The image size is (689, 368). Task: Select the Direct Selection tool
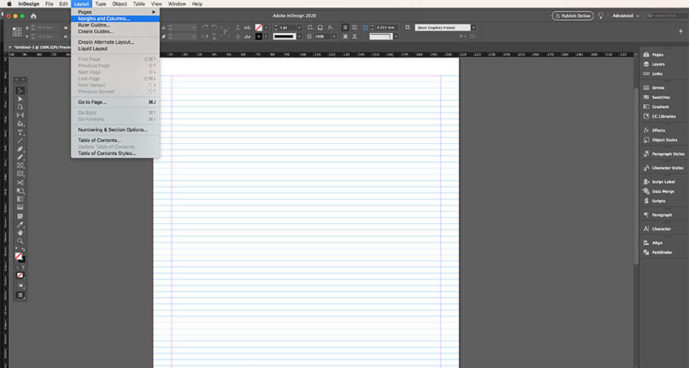tap(20, 99)
